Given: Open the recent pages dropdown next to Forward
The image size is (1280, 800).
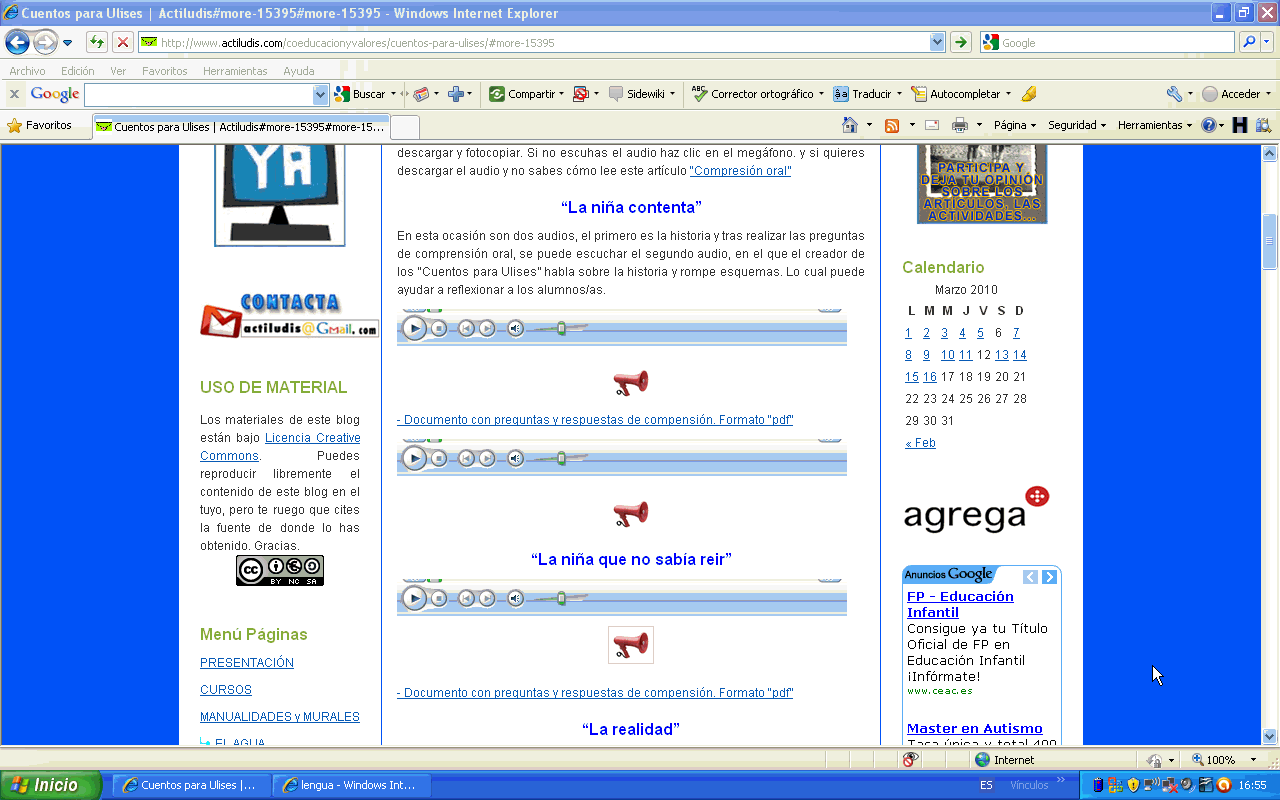Looking at the screenshot, I should 67,43.
